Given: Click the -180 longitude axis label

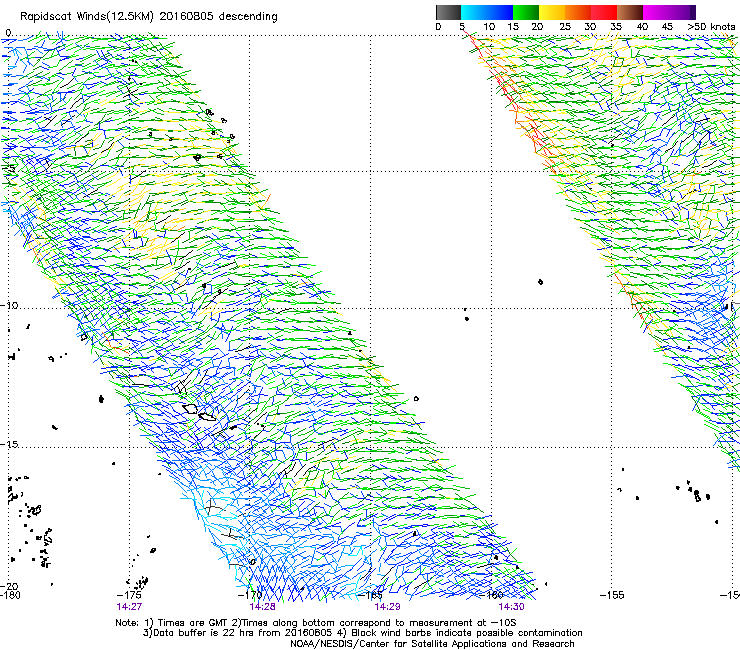Looking at the screenshot, I should (10, 595).
